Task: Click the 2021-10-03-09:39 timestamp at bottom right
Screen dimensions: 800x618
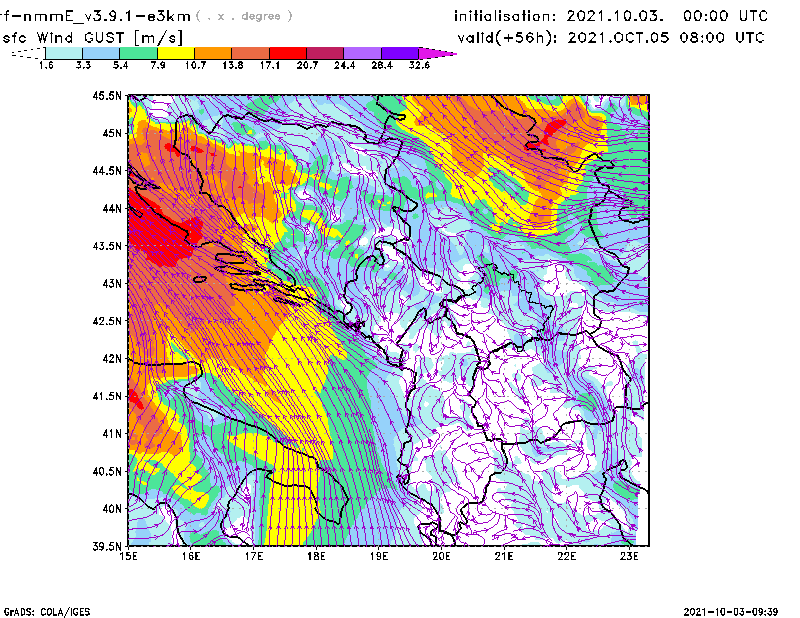Action: 738,610
